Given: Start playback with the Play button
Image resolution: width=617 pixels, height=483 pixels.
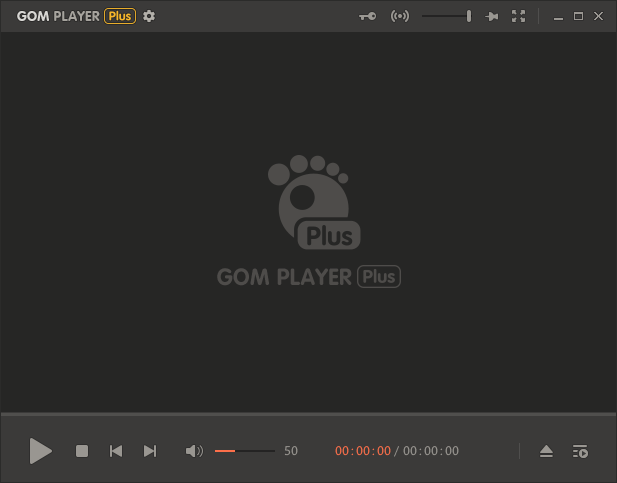Looking at the screenshot, I should click(x=40, y=451).
